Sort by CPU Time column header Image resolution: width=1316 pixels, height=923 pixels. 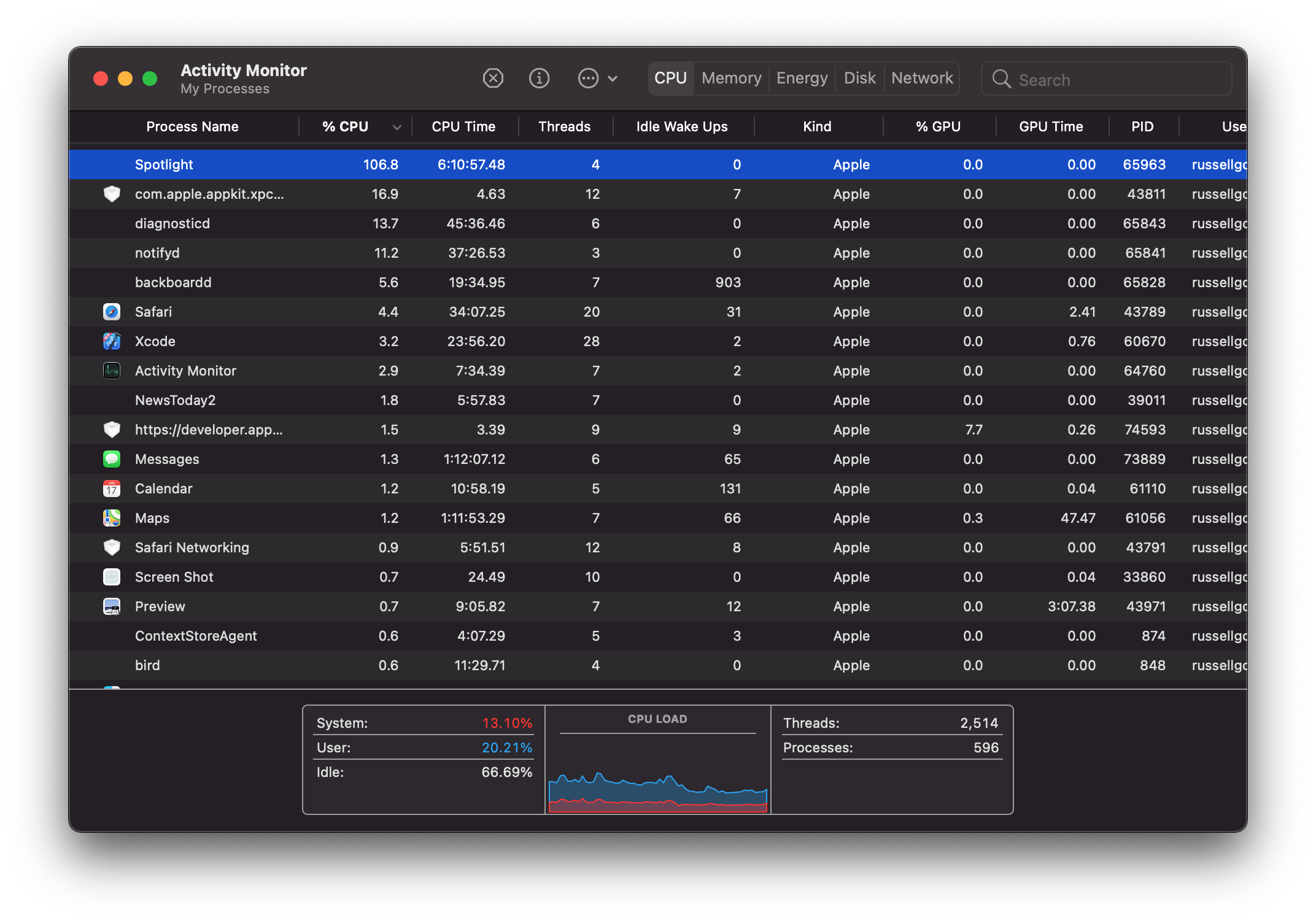pyautogui.click(x=463, y=127)
